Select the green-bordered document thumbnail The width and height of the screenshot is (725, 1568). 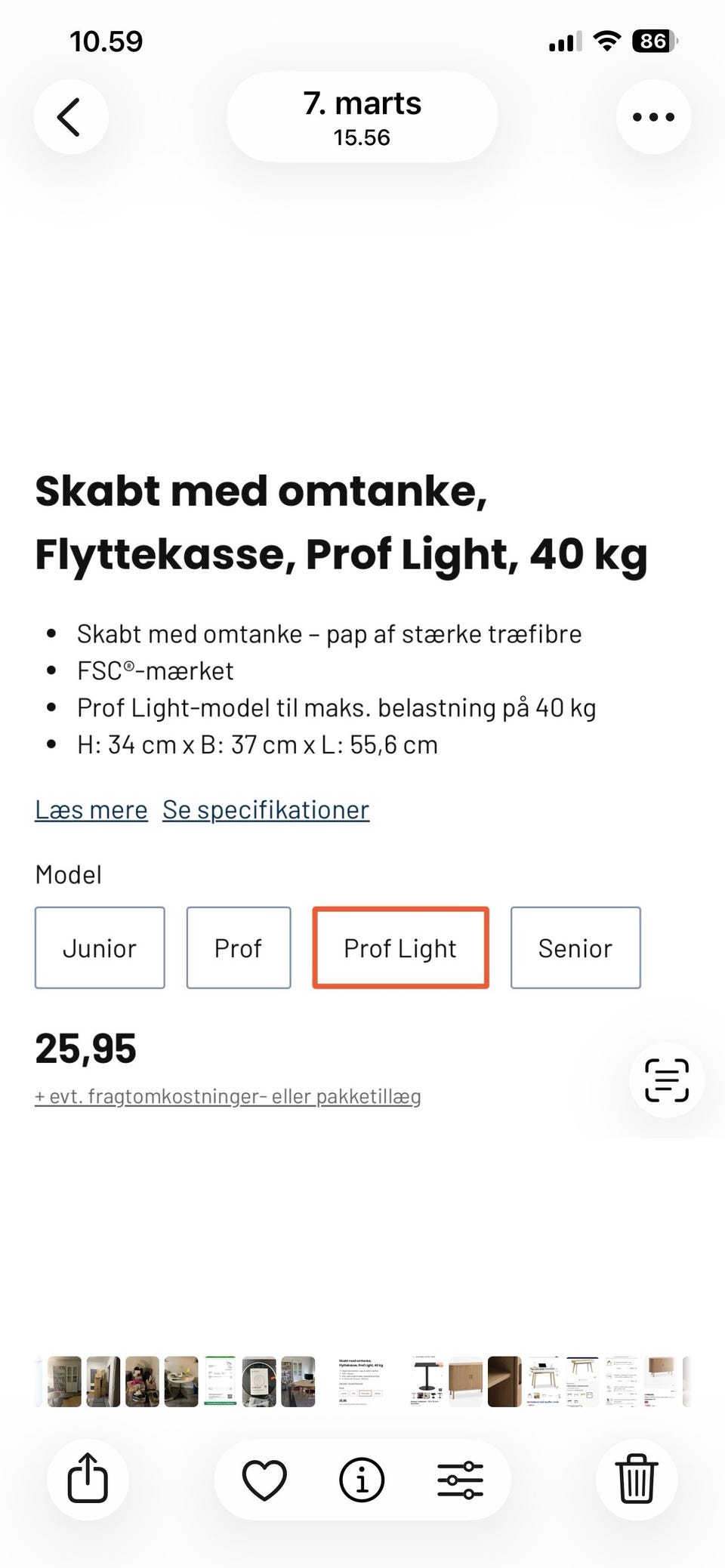221,1382
